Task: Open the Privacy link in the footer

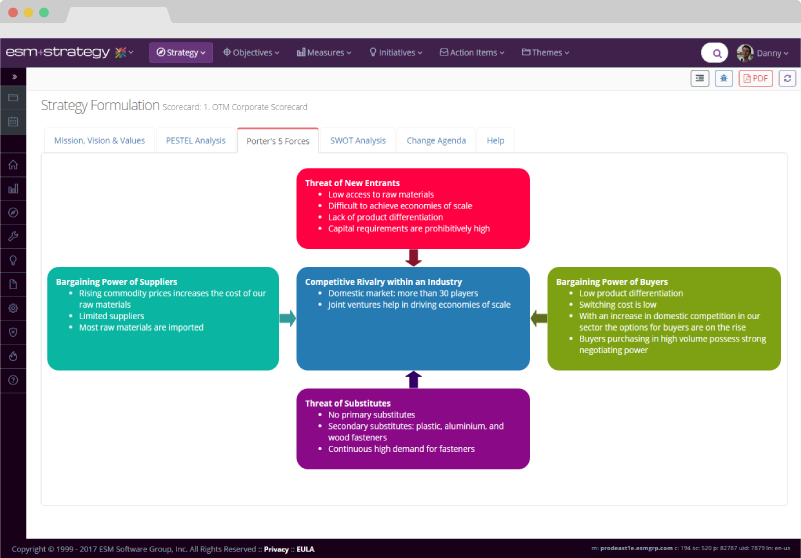Action: pyautogui.click(x=276, y=549)
